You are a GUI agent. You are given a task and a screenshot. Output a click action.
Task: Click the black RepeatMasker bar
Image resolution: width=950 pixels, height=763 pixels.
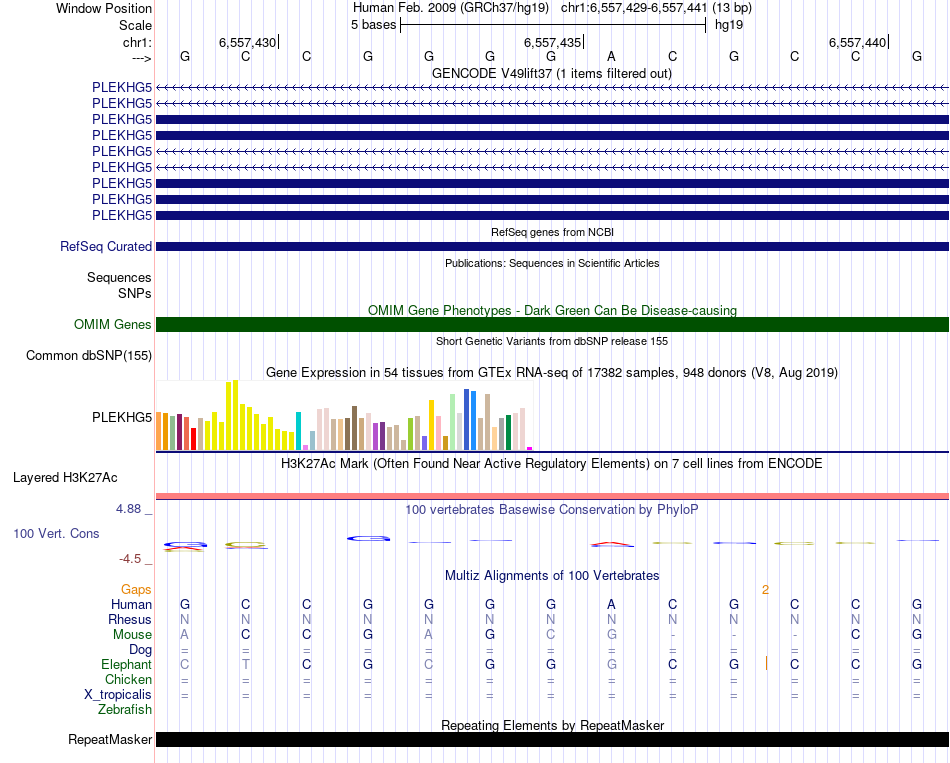tap(552, 739)
